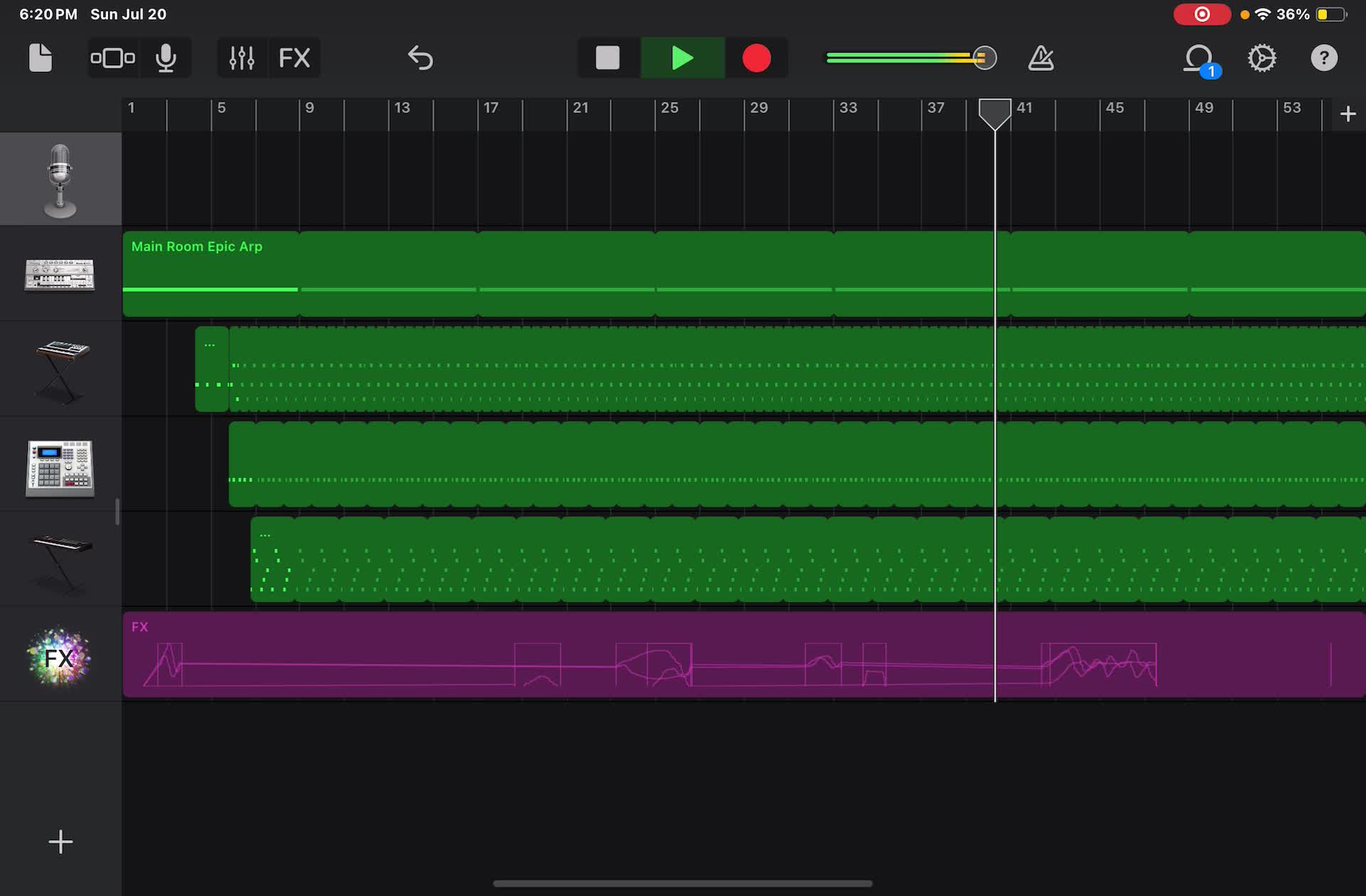Image resolution: width=1366 pixels, height=896 pixels.
Task: Select the drum machine track header
Action: [60, 467]
